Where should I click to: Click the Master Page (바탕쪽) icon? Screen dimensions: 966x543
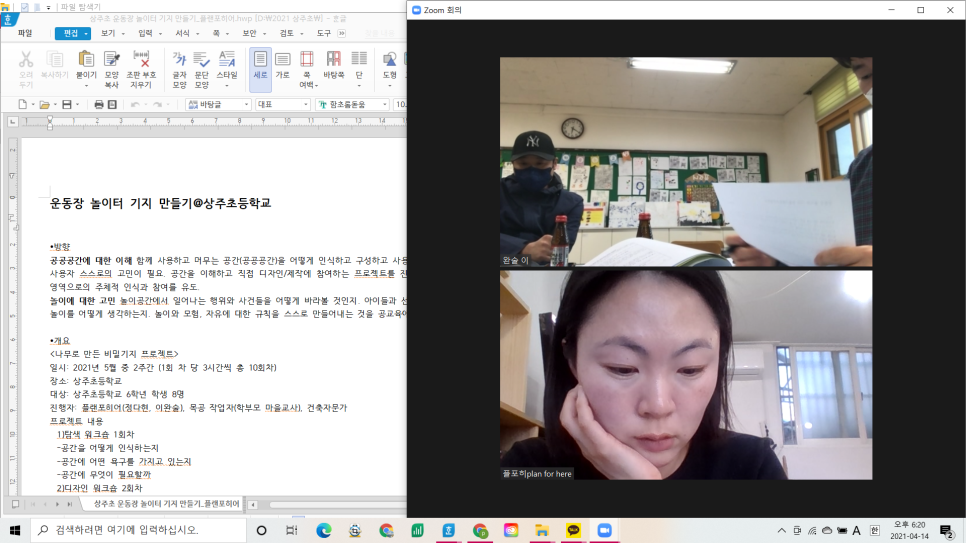coord(333,60)
